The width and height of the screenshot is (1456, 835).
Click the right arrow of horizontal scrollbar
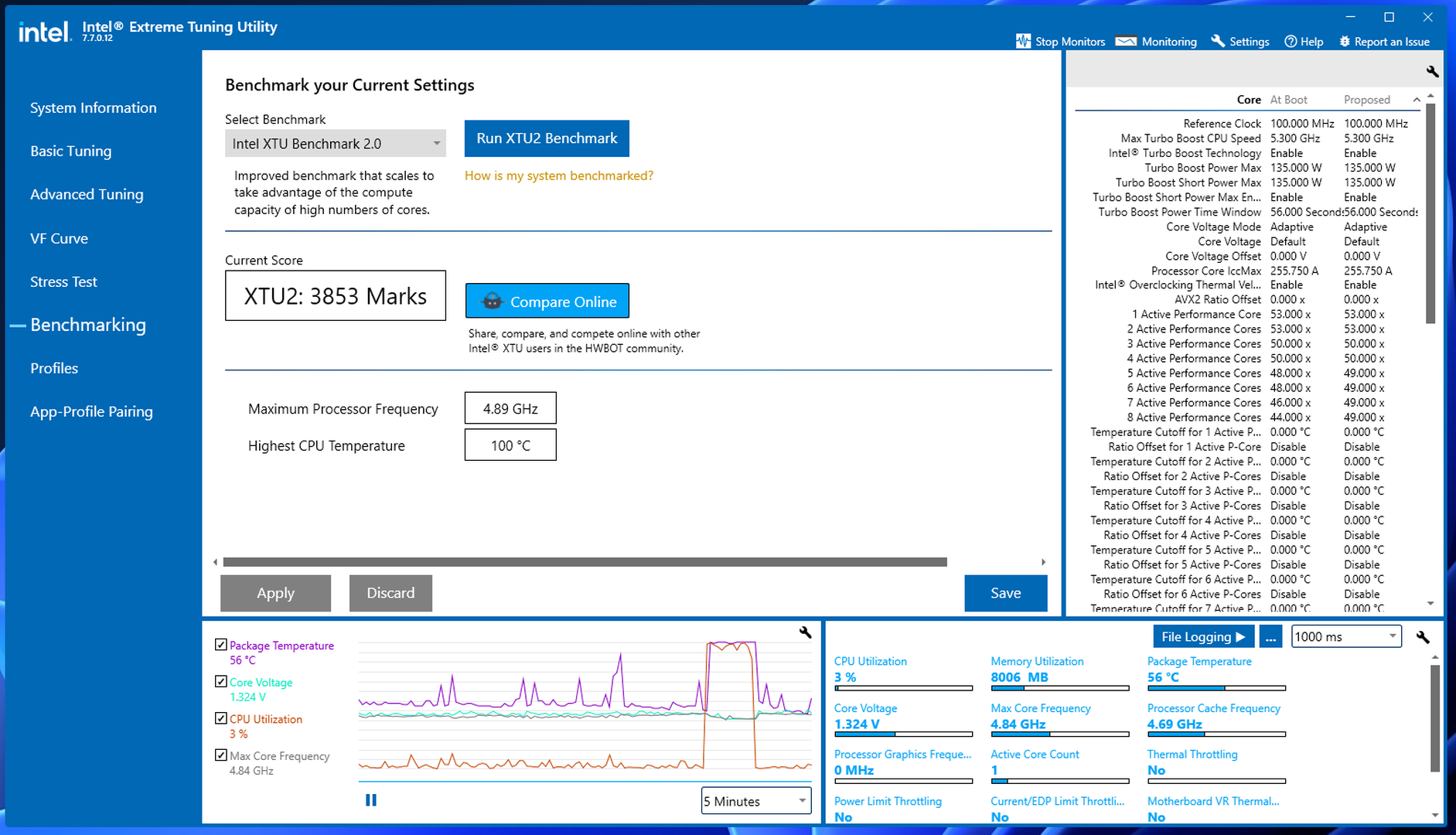point(1043,562)
